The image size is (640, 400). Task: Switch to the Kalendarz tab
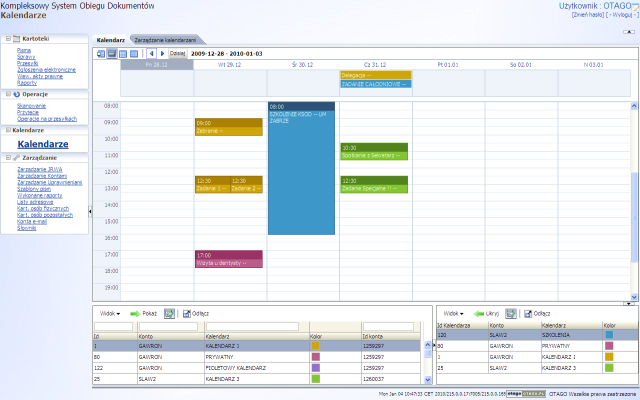click(111, 40)
